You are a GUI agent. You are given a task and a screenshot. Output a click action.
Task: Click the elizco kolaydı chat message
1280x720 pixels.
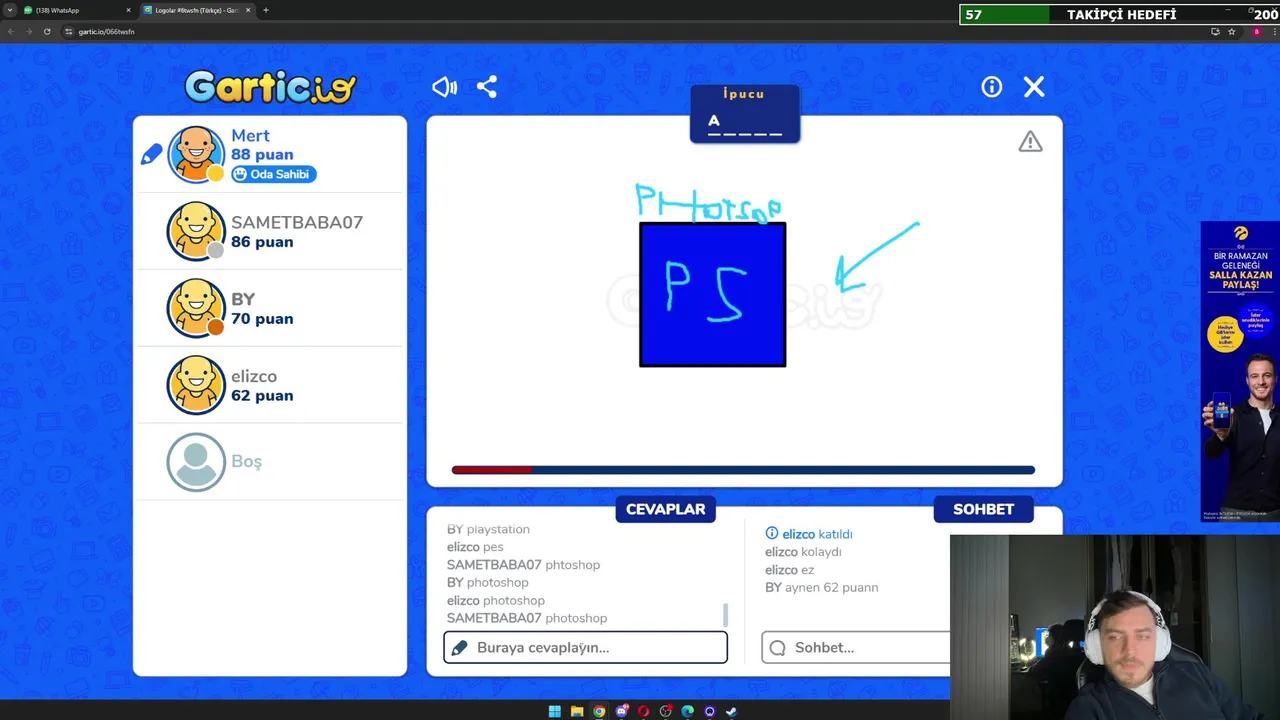coord(803,552)
